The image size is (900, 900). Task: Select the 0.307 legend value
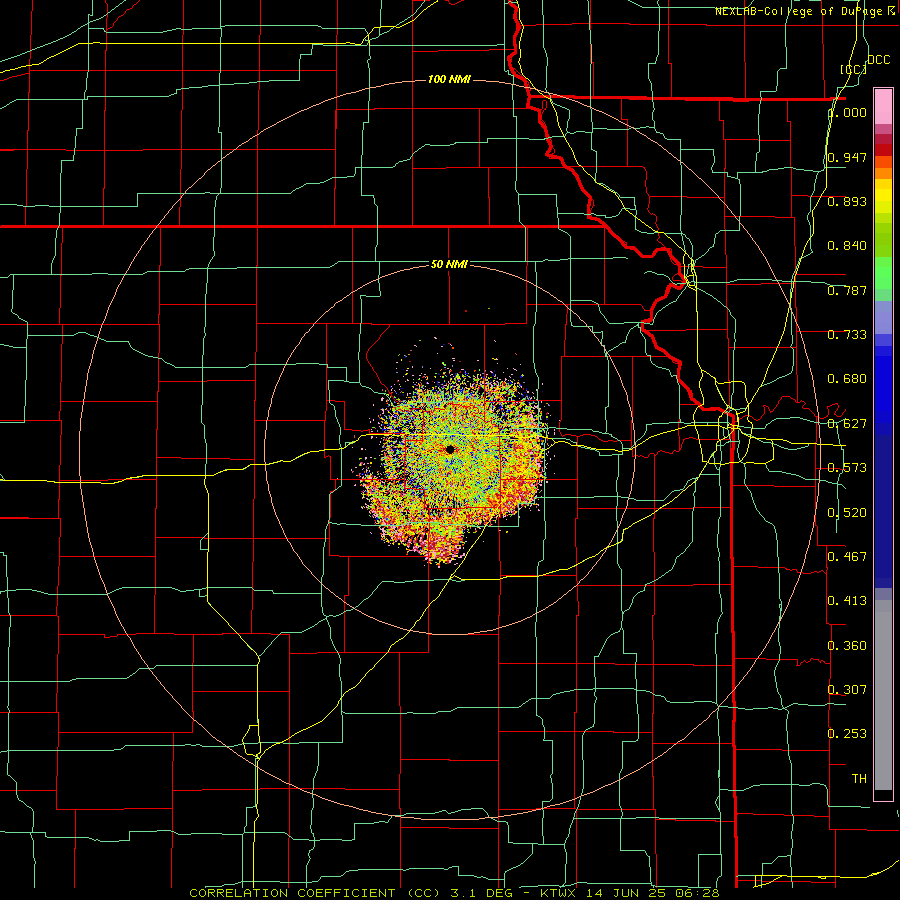coord(847,689)
